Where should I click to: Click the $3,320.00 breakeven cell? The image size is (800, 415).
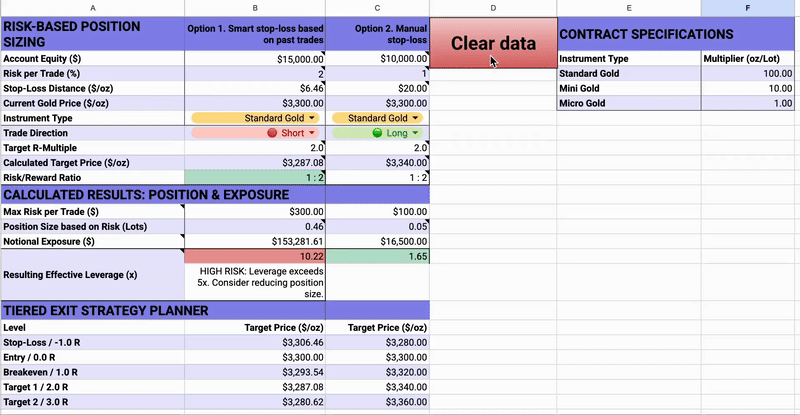[377, 372]
